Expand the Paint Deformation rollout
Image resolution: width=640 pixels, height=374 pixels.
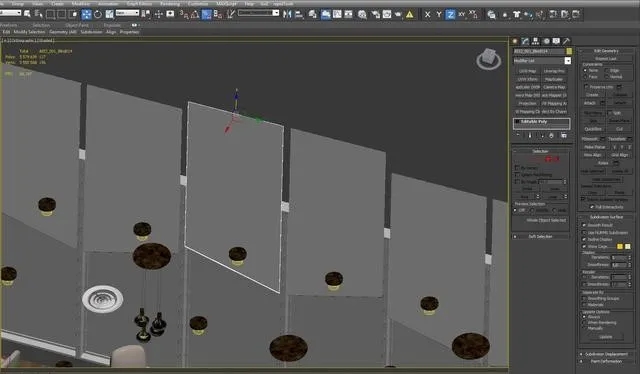606,361
